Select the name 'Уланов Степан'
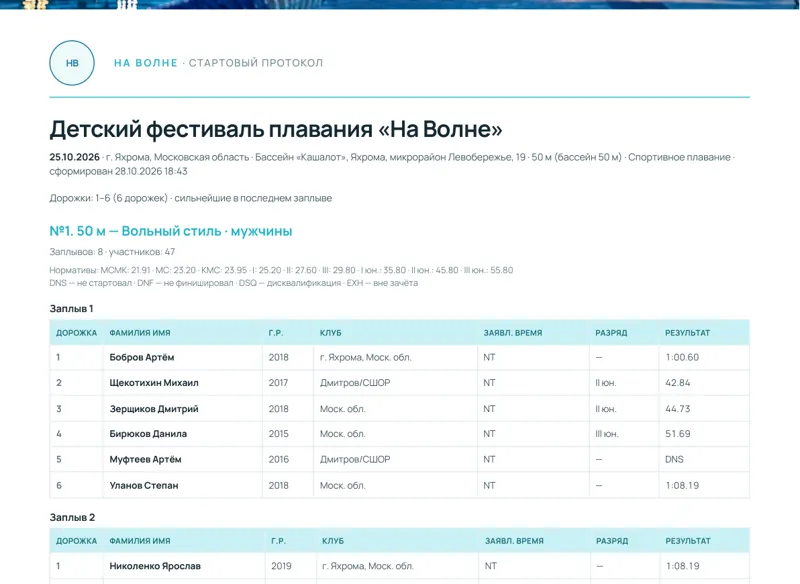This screenshot has height=584, width=800. 144,485
